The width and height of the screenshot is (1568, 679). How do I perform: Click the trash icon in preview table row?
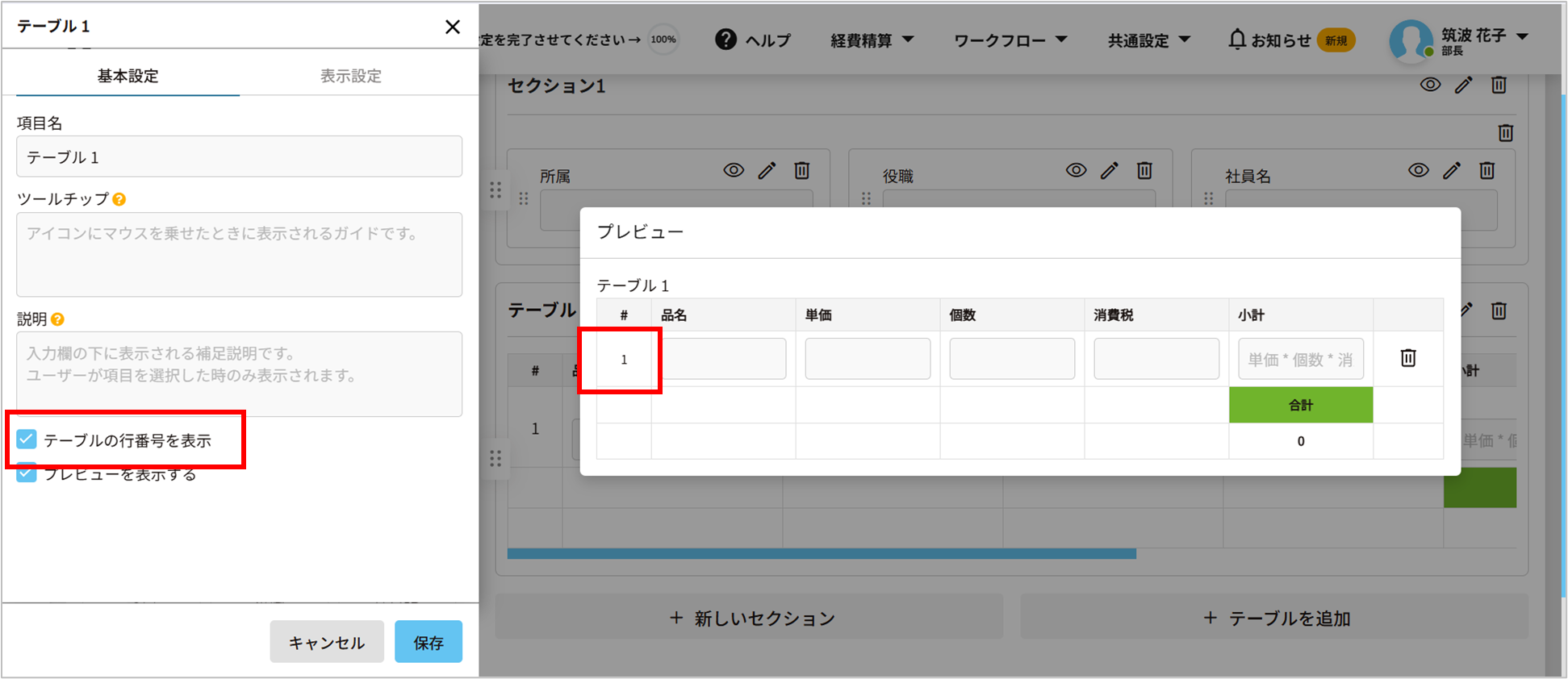[x=1407, y=358]
